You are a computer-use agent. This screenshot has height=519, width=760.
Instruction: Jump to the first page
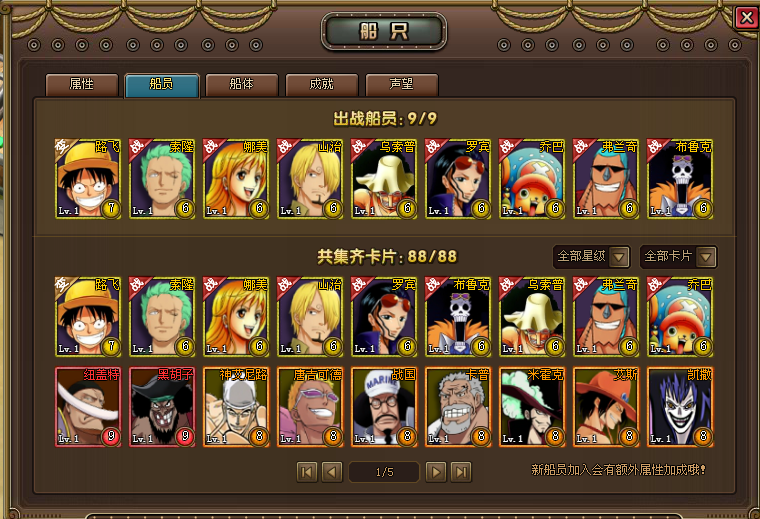point(307,472)
